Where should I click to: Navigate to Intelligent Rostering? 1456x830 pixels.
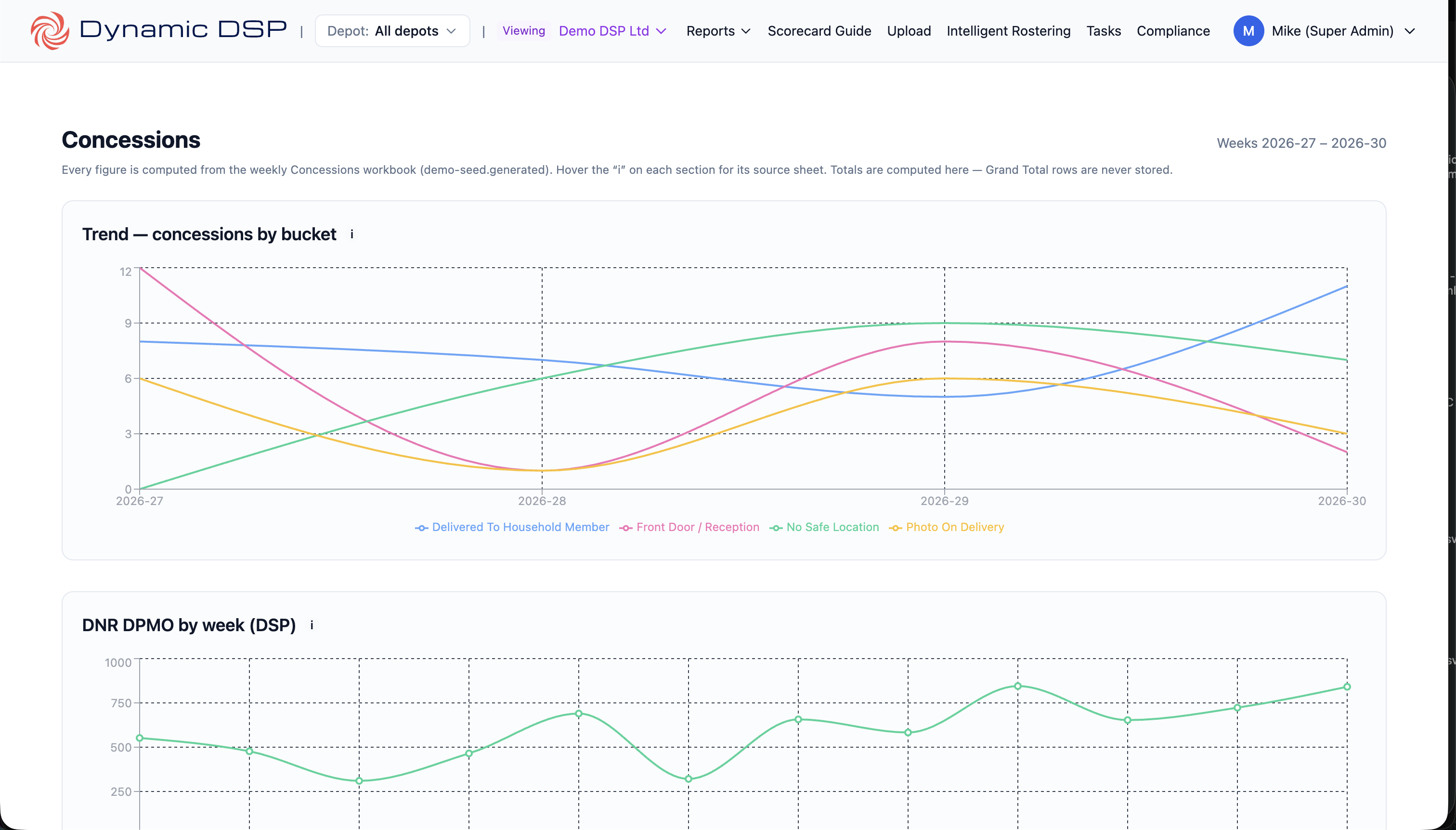pos(1009,31)
